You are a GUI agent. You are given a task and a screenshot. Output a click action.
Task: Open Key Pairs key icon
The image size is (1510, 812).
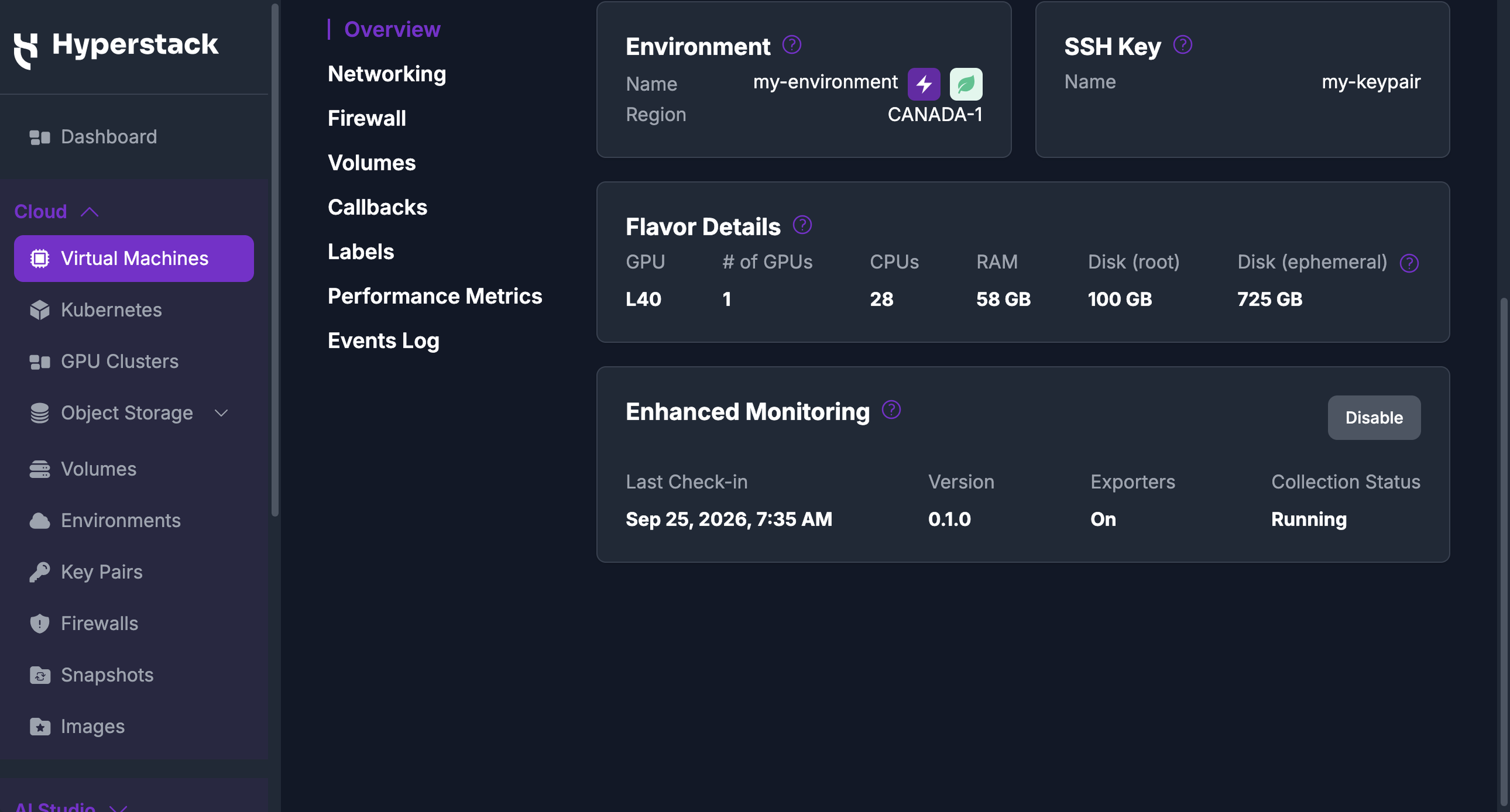(x=39, y=572)
